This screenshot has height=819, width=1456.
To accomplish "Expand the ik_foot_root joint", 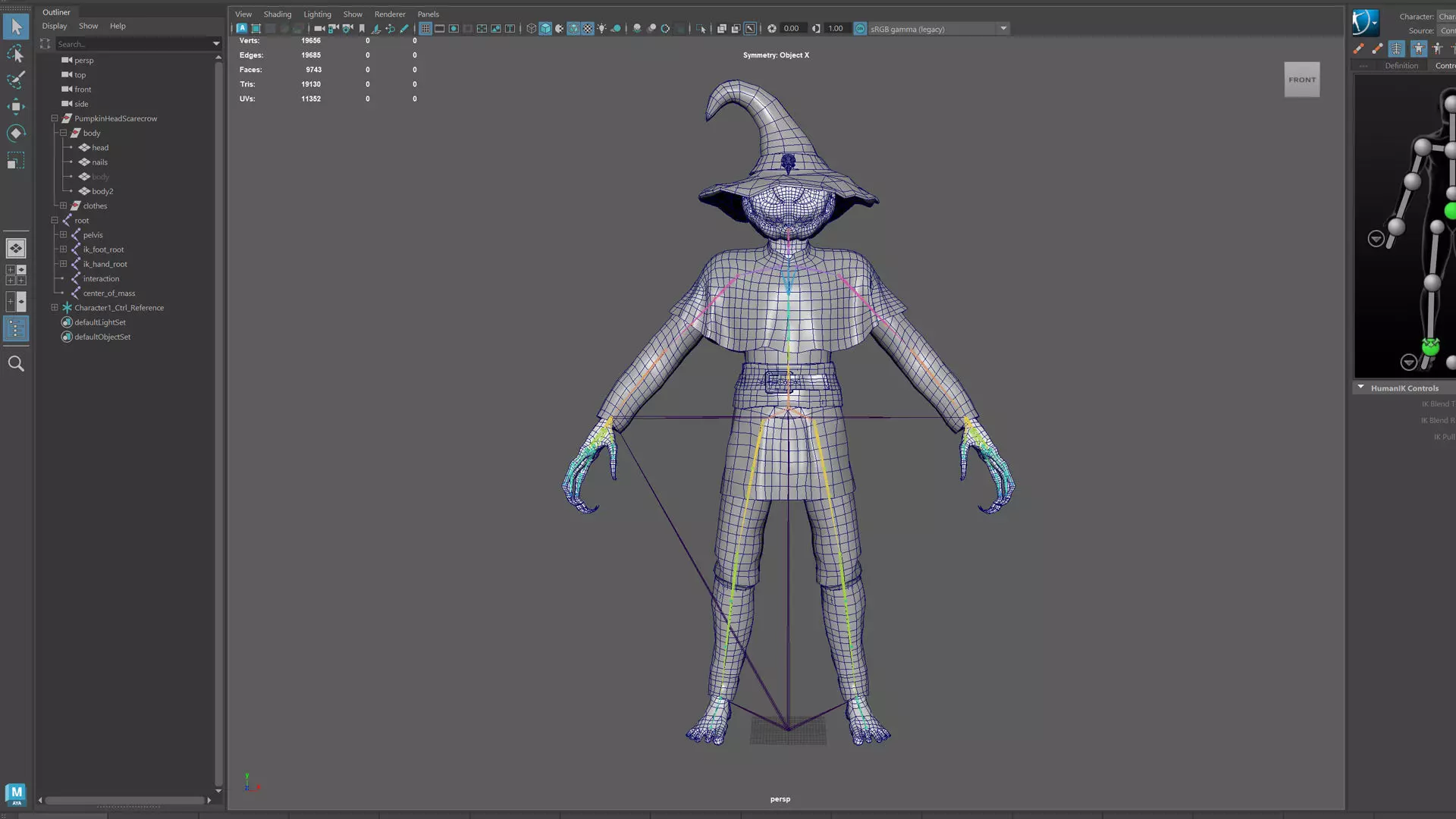I will pos(64,249).
